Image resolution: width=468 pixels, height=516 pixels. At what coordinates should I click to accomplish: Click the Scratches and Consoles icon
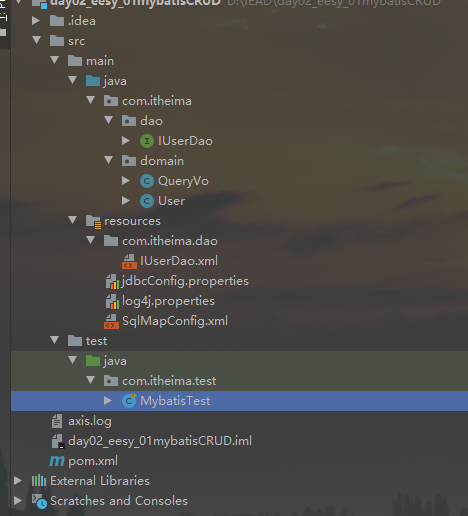point(39,501)
